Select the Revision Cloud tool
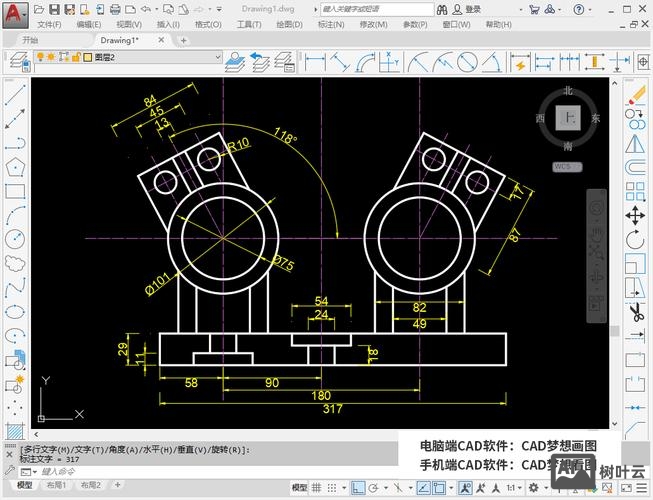The width and height of the screenshot is (653, 500). coord(14,263)
